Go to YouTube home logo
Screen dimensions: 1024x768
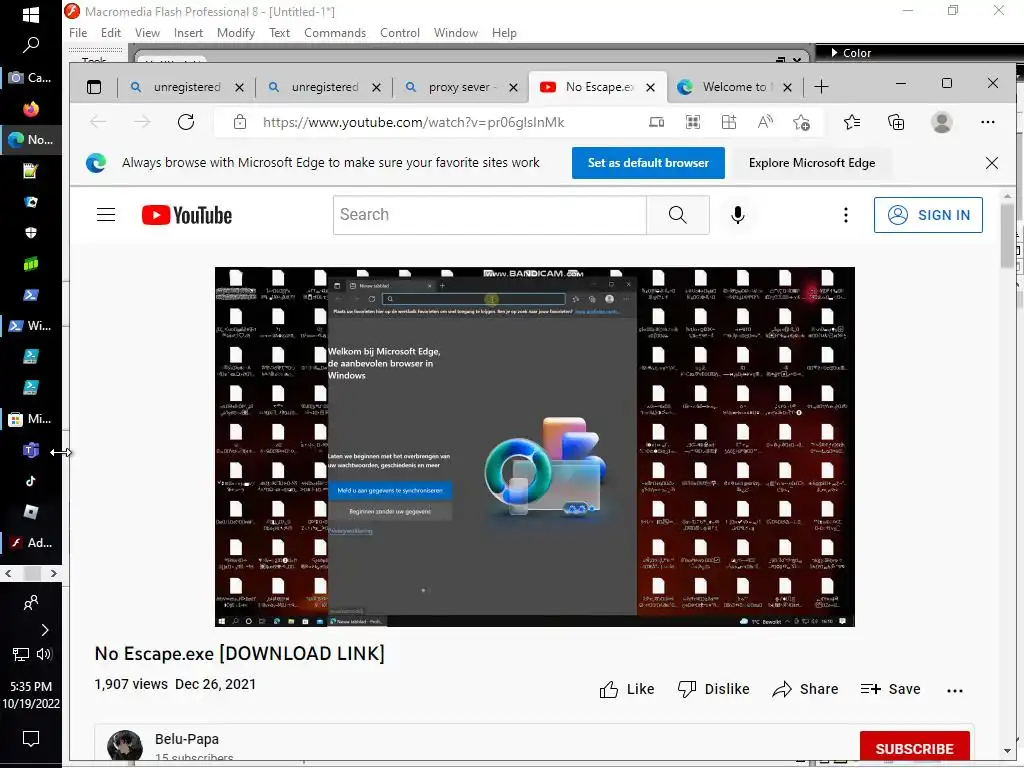187,215
